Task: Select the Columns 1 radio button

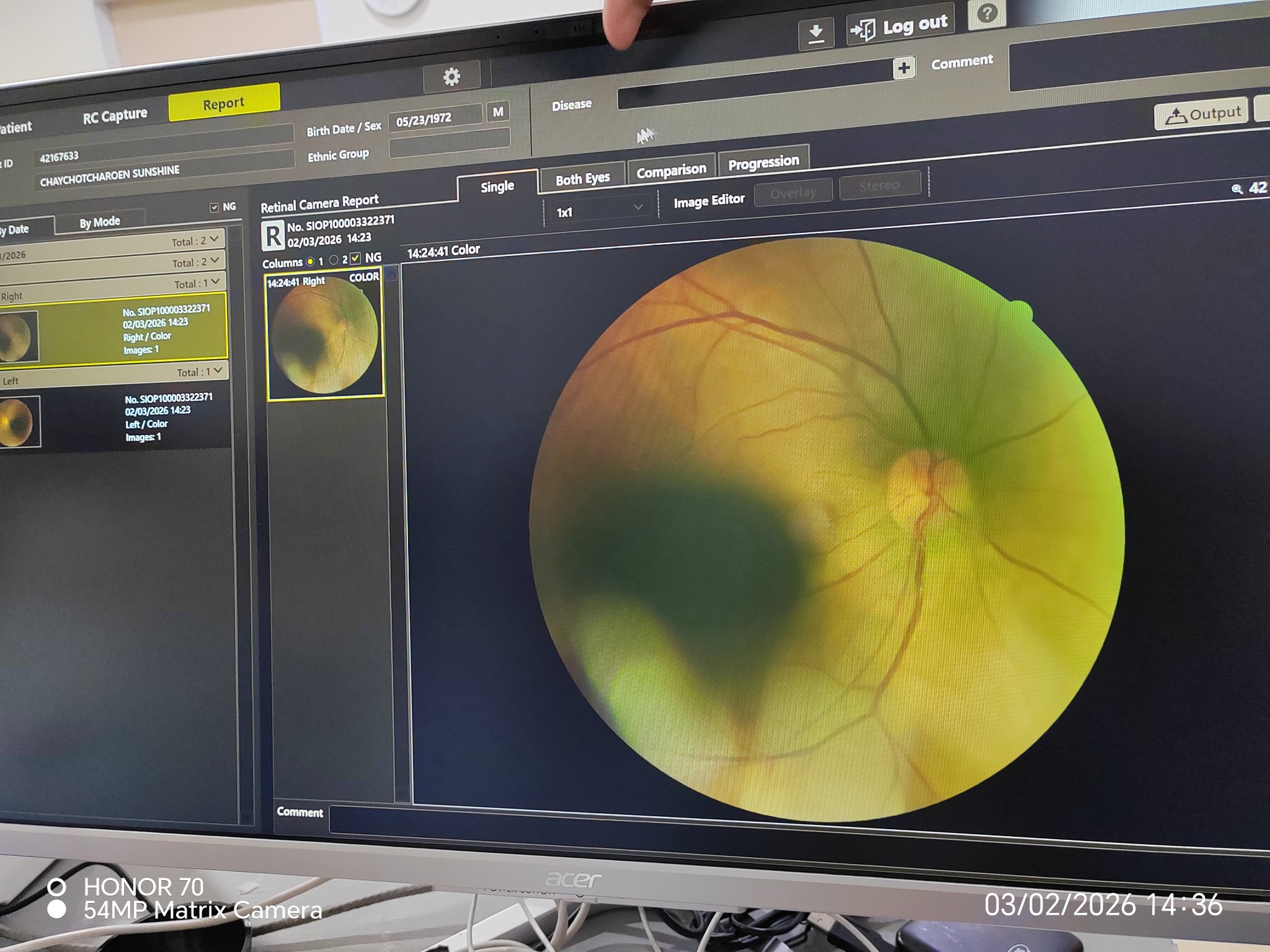Action: pyautogui.click(x=311, y=262)
